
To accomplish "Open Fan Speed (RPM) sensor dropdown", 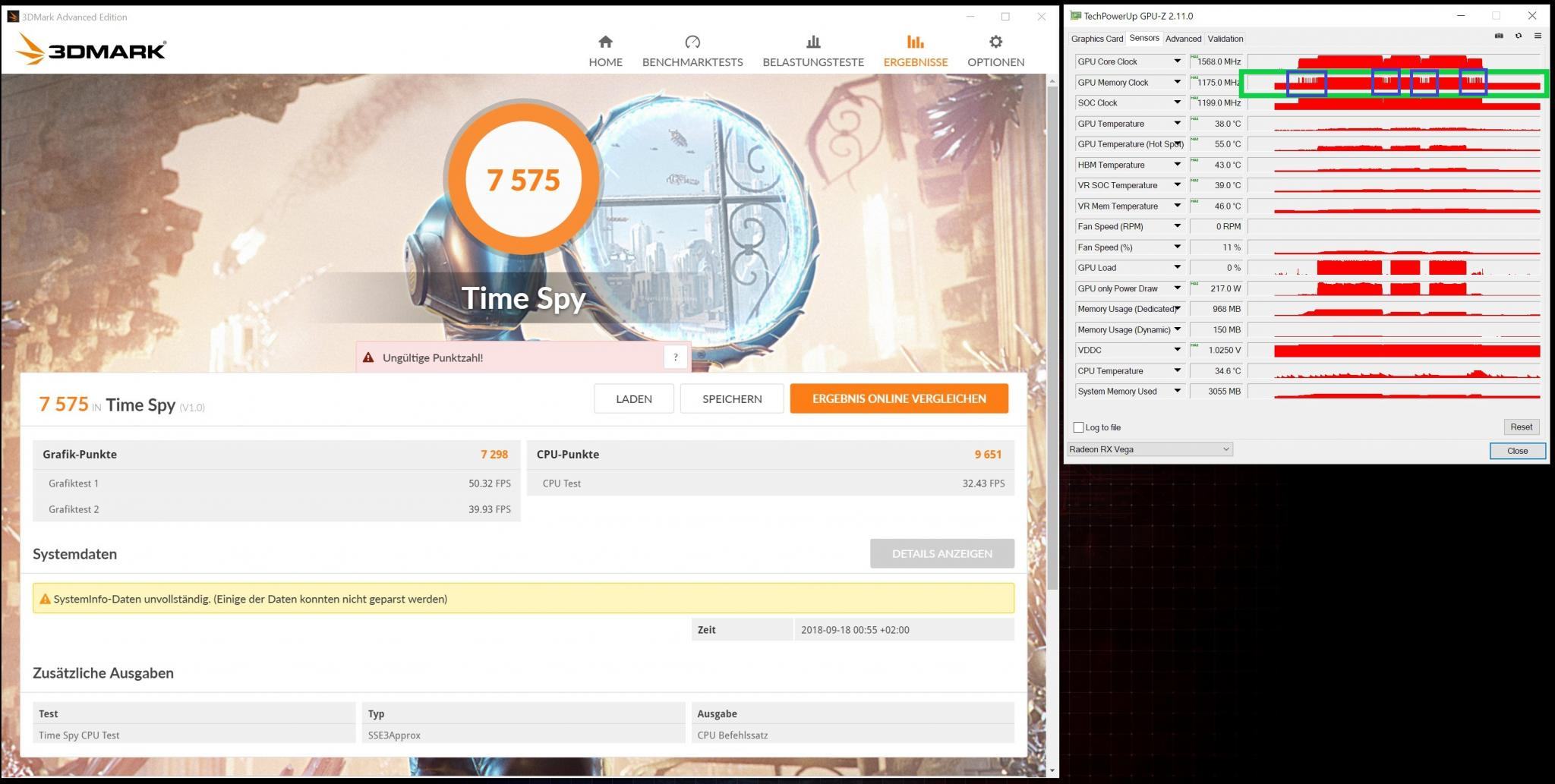I will (1177, 226).
